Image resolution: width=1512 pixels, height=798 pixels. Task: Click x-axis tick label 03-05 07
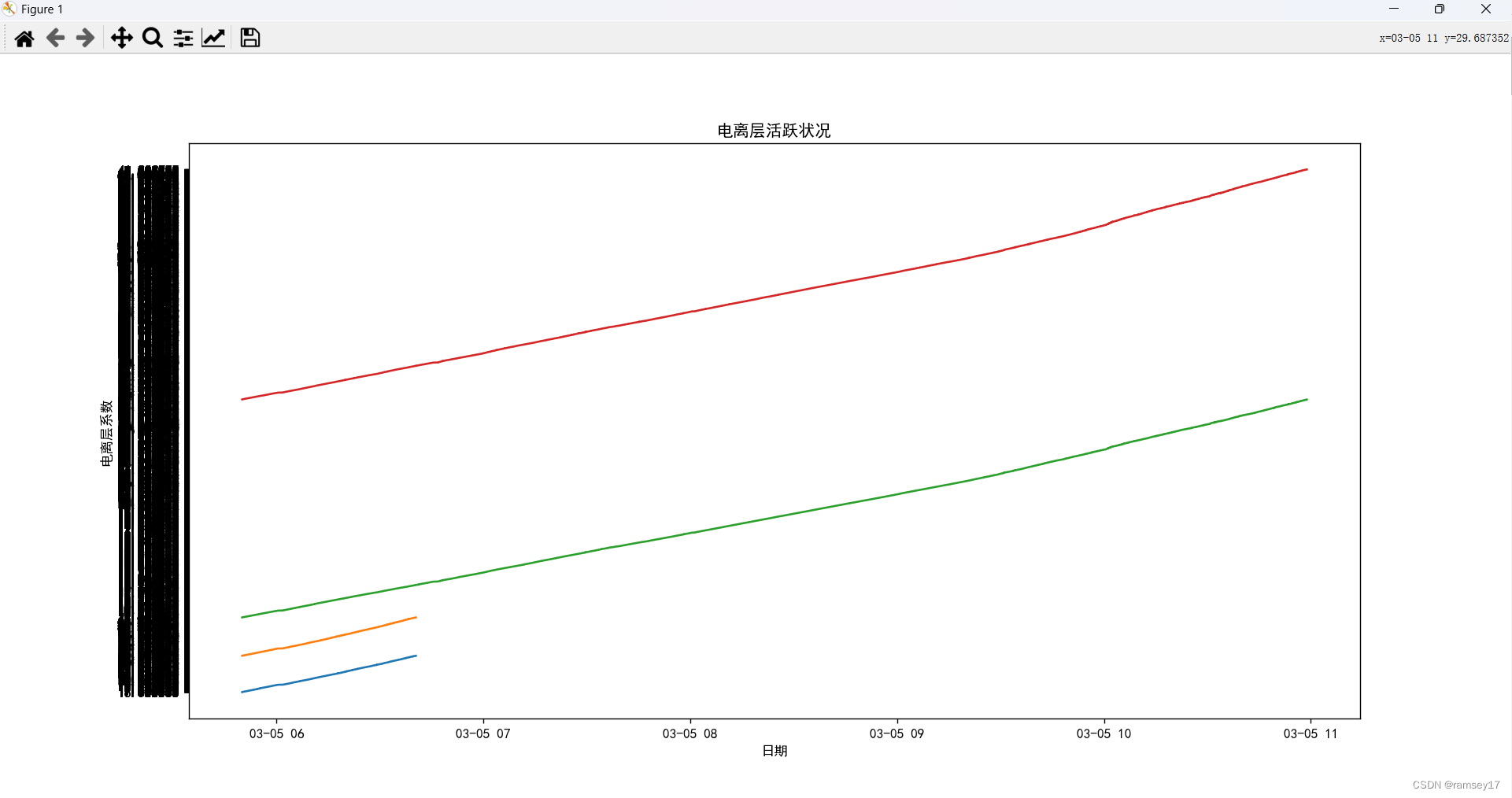(482, 733)
